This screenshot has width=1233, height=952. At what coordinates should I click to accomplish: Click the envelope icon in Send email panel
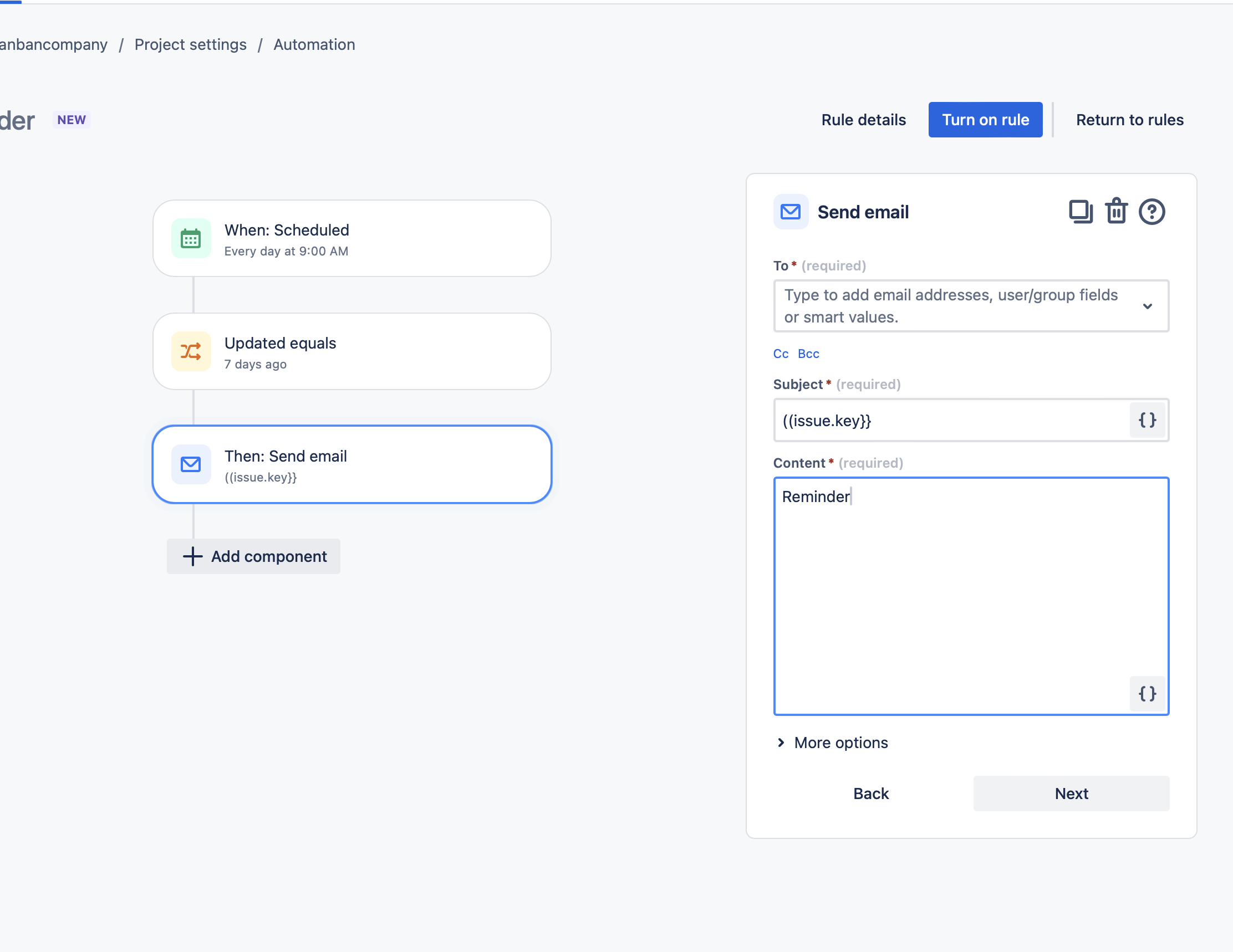pyautogui.click(x=791, y=212)
